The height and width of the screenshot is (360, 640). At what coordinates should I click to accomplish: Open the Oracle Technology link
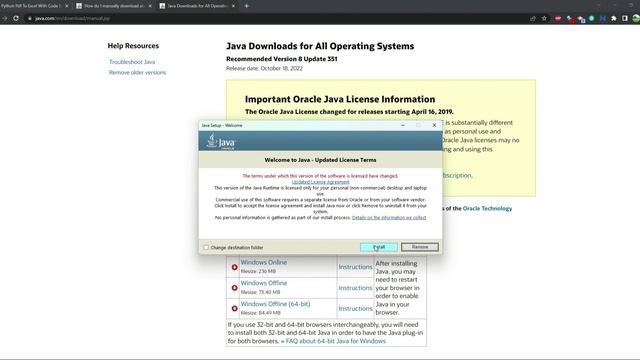(487, 209)
